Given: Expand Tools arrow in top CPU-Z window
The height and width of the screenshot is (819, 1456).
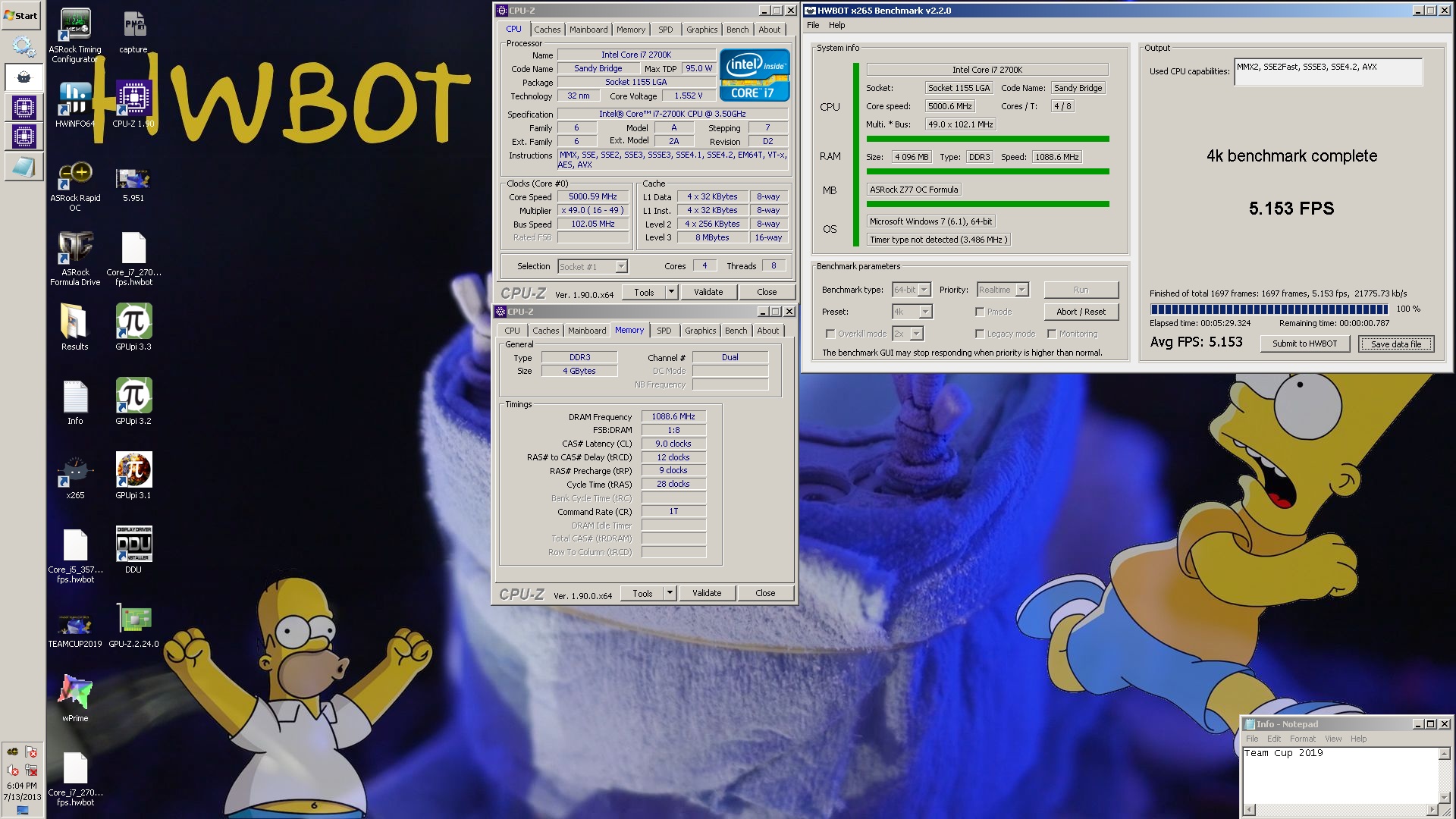Looking at the screenshot, I should tap(671, 292).
